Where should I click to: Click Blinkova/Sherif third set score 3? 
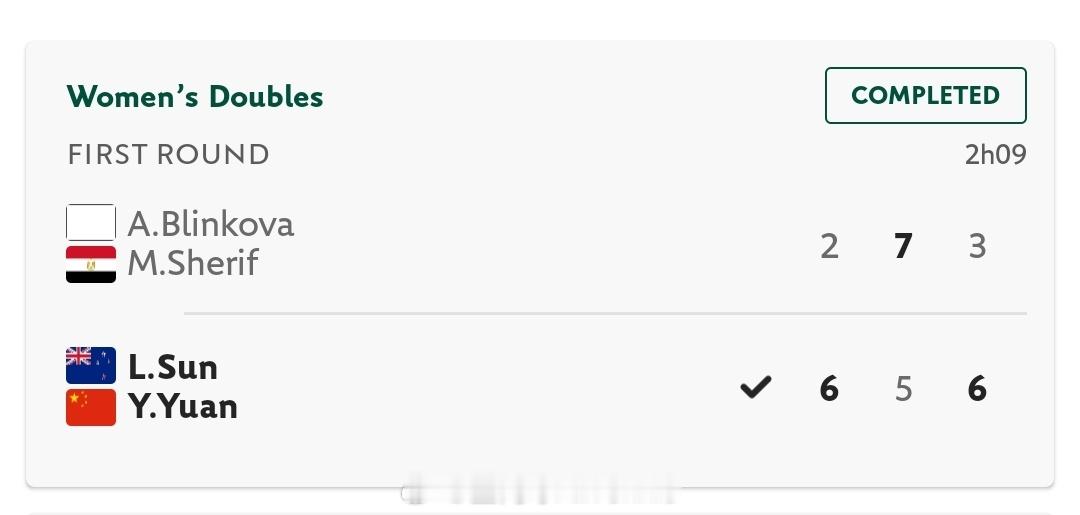click(977, 246)
